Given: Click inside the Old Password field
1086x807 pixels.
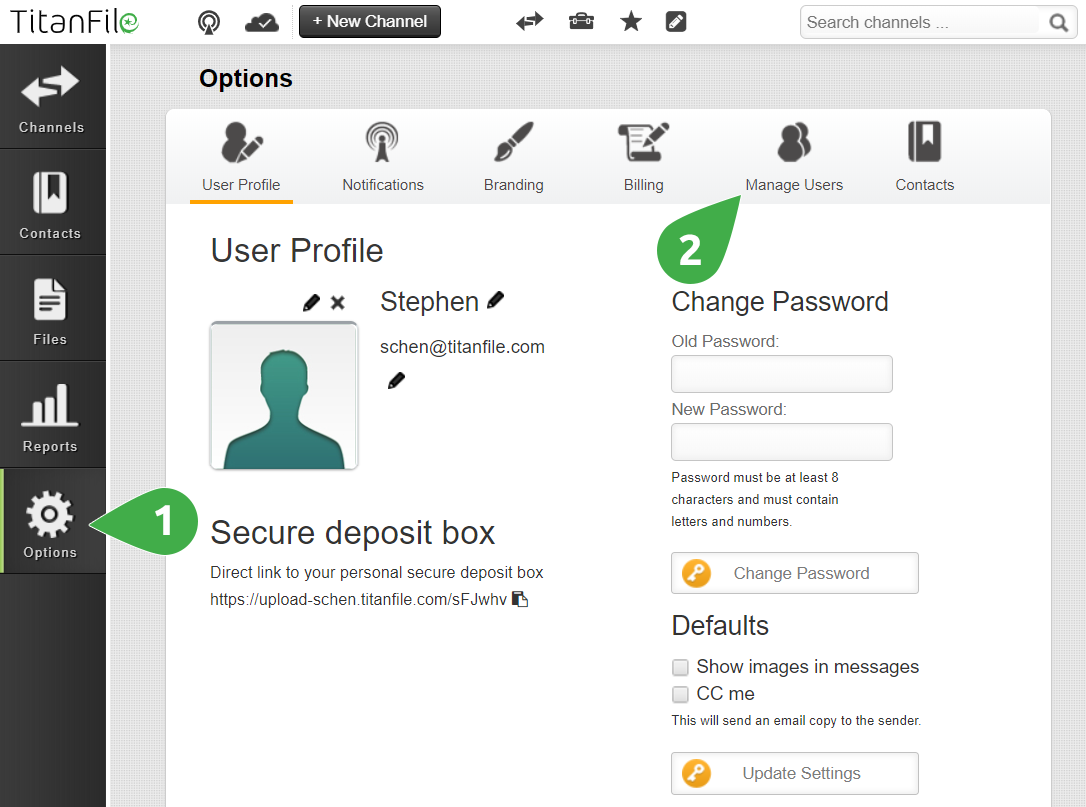Looking at the screenshot, I should point(781,374).
